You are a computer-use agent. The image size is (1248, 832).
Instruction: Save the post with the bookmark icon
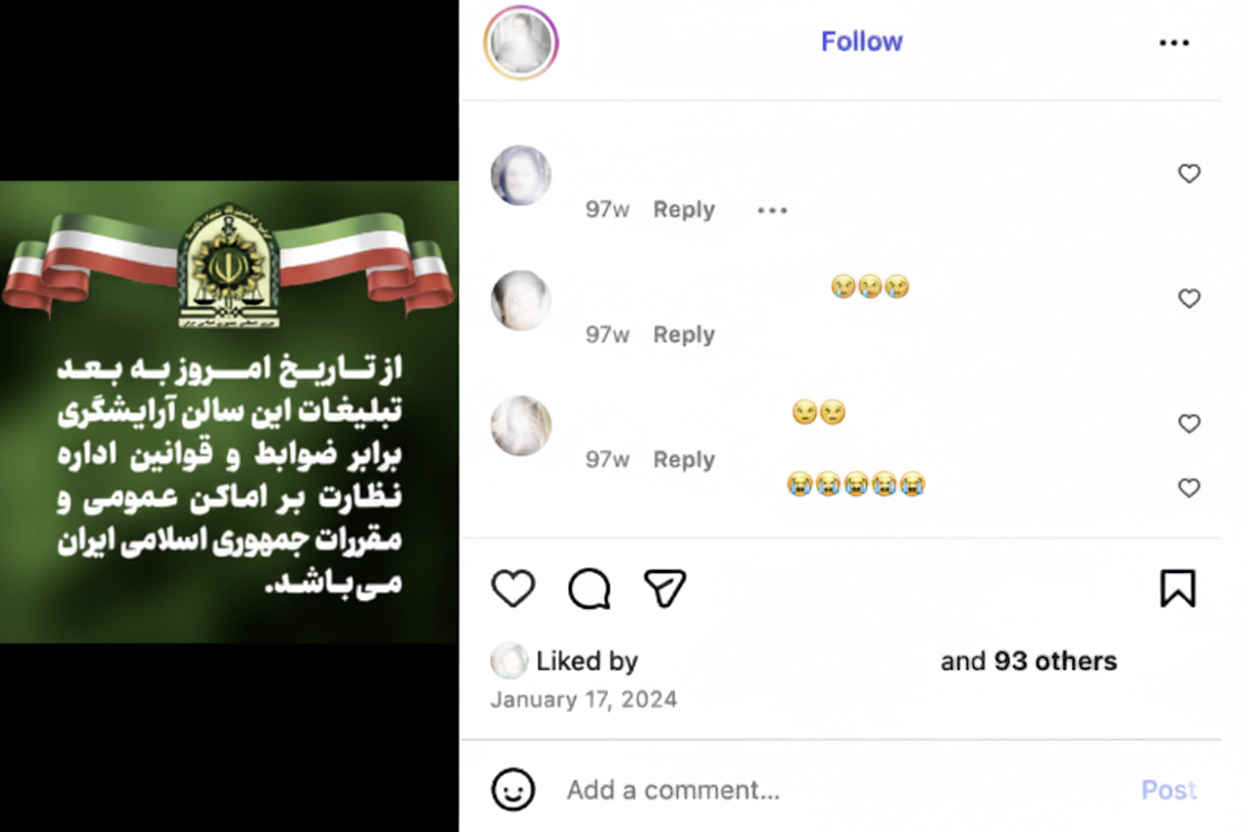(1177, 588)
